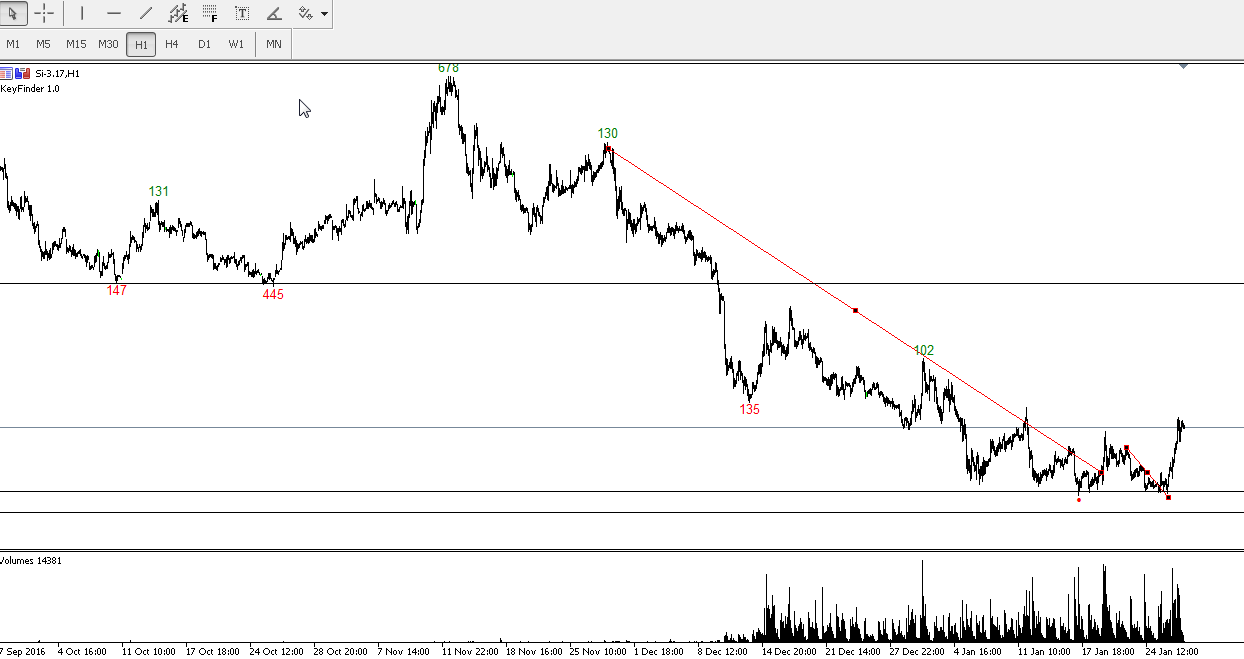Expand the shapes tool dropdown arrow
This screenshot has width=1244, height=659.
[x=324, y=14]
